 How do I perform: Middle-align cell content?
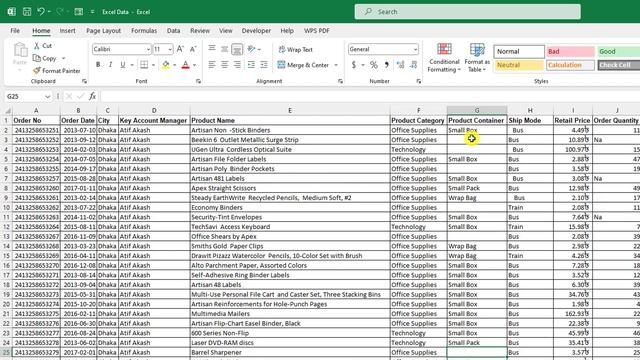[x=224, y=49]
